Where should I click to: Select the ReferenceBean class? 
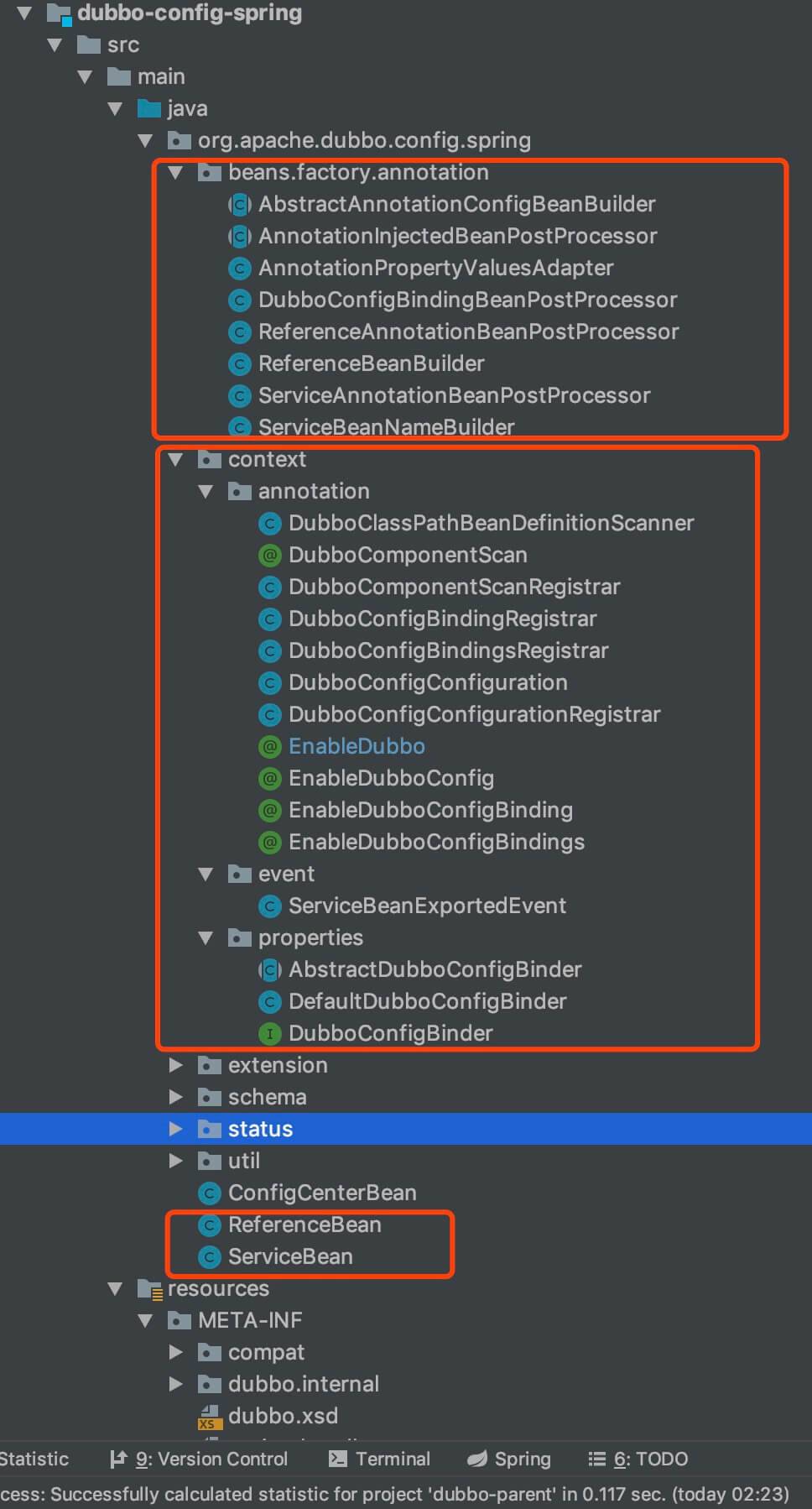304,1224
